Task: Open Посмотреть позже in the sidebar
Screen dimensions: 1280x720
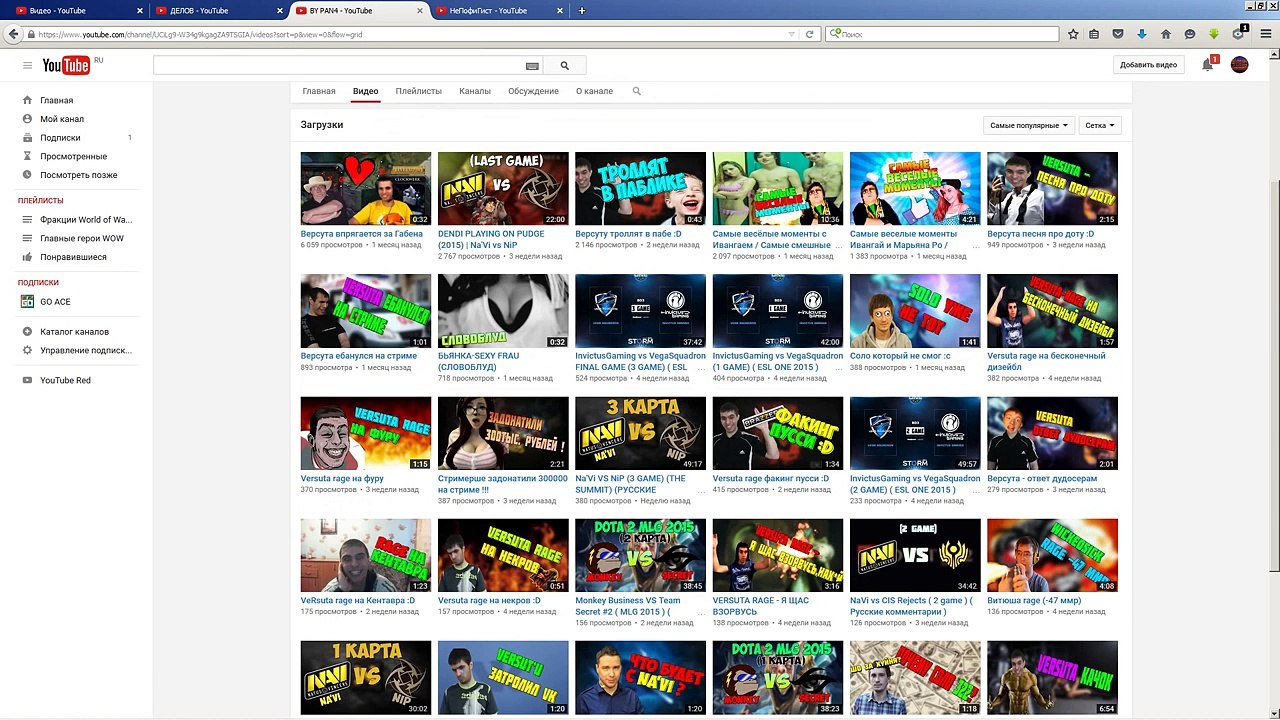Action: click(x=78, y=175)
